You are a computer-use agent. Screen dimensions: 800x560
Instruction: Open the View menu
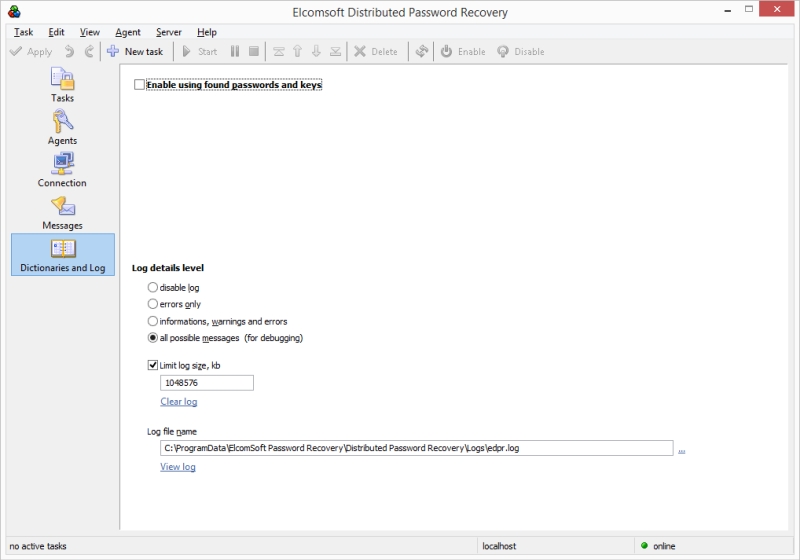pos(90,32)
